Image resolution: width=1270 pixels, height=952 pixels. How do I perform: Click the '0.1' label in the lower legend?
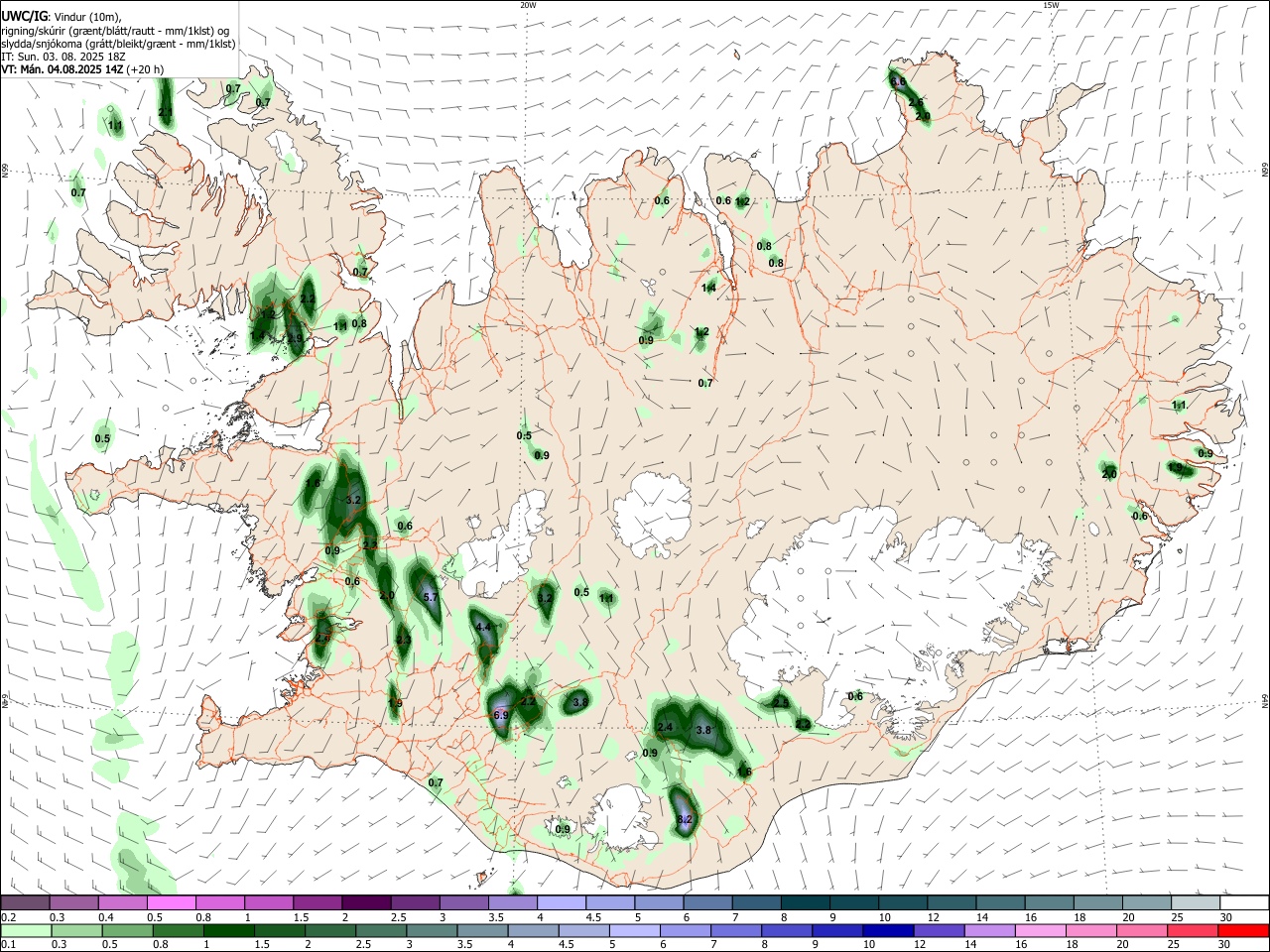7,945
